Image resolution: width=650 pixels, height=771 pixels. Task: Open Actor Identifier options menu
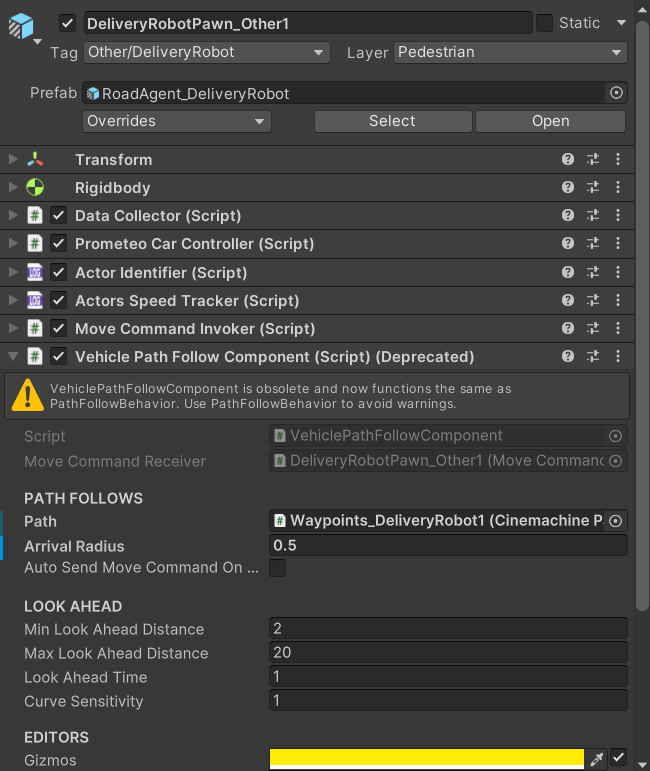coord(618,272)
